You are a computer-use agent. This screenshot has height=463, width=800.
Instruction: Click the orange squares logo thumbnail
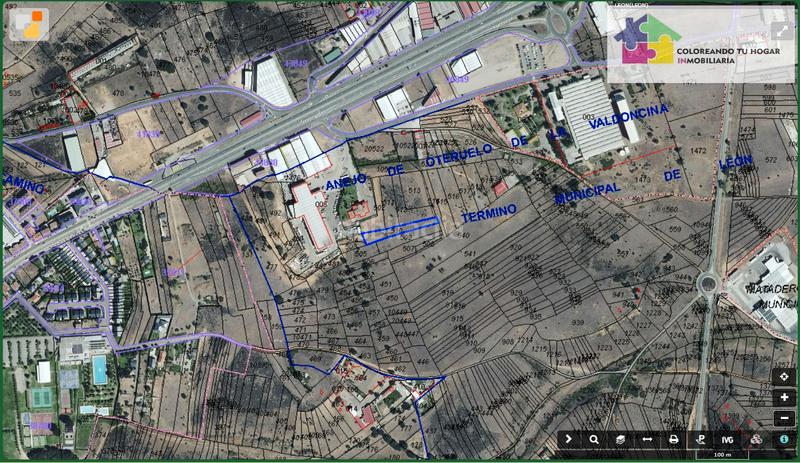[x=30, y=23]
